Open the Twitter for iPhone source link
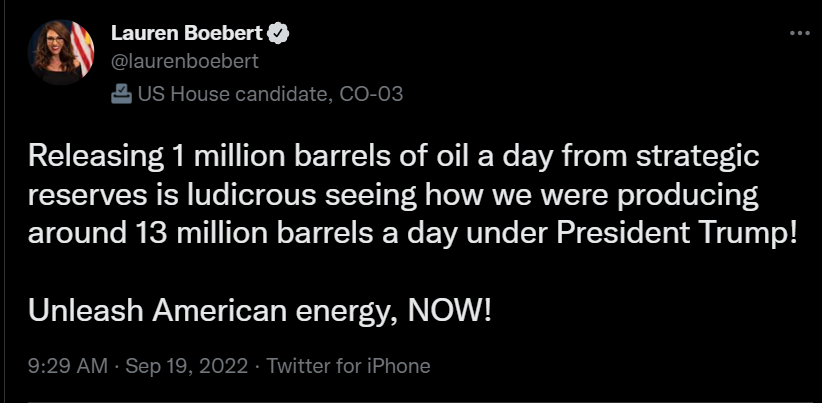The height and width of the screenshot is (403, 822). tap(349, 366)
